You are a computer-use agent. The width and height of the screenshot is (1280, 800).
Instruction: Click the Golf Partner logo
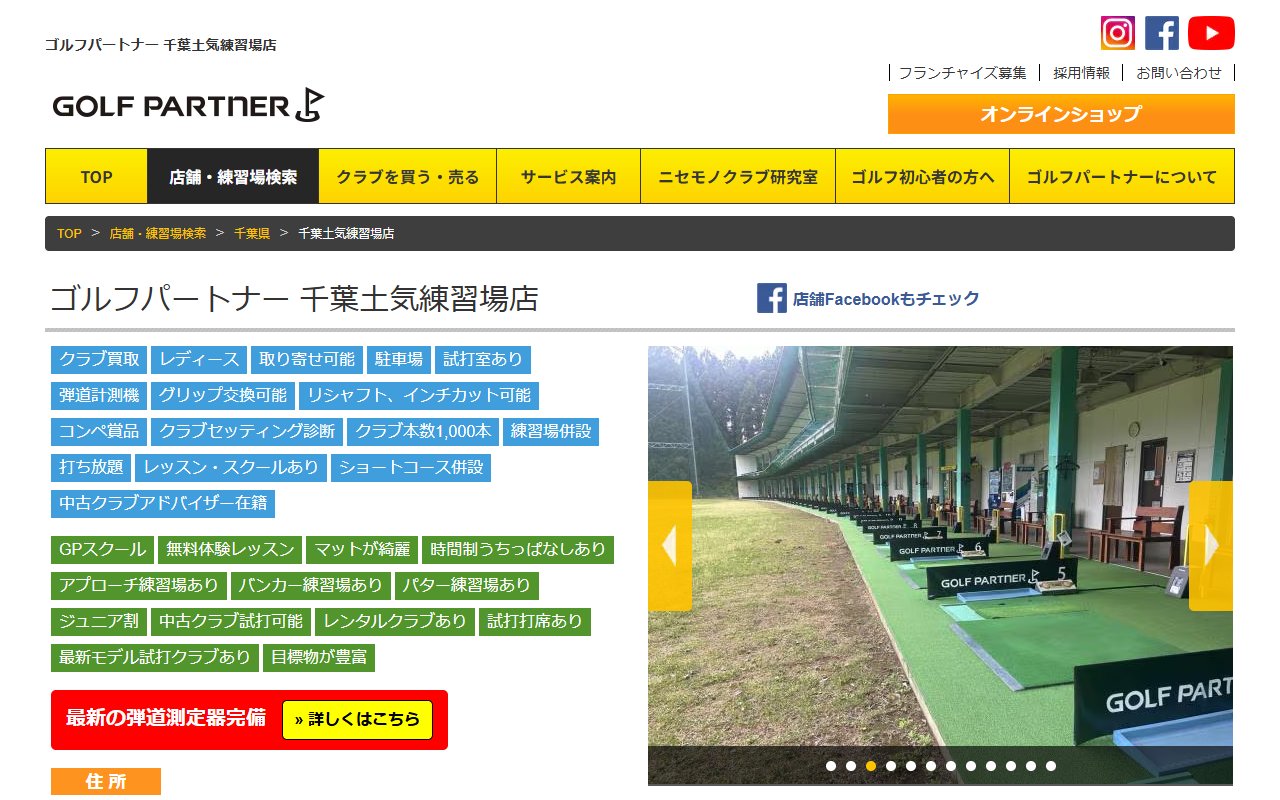point(188,106)
